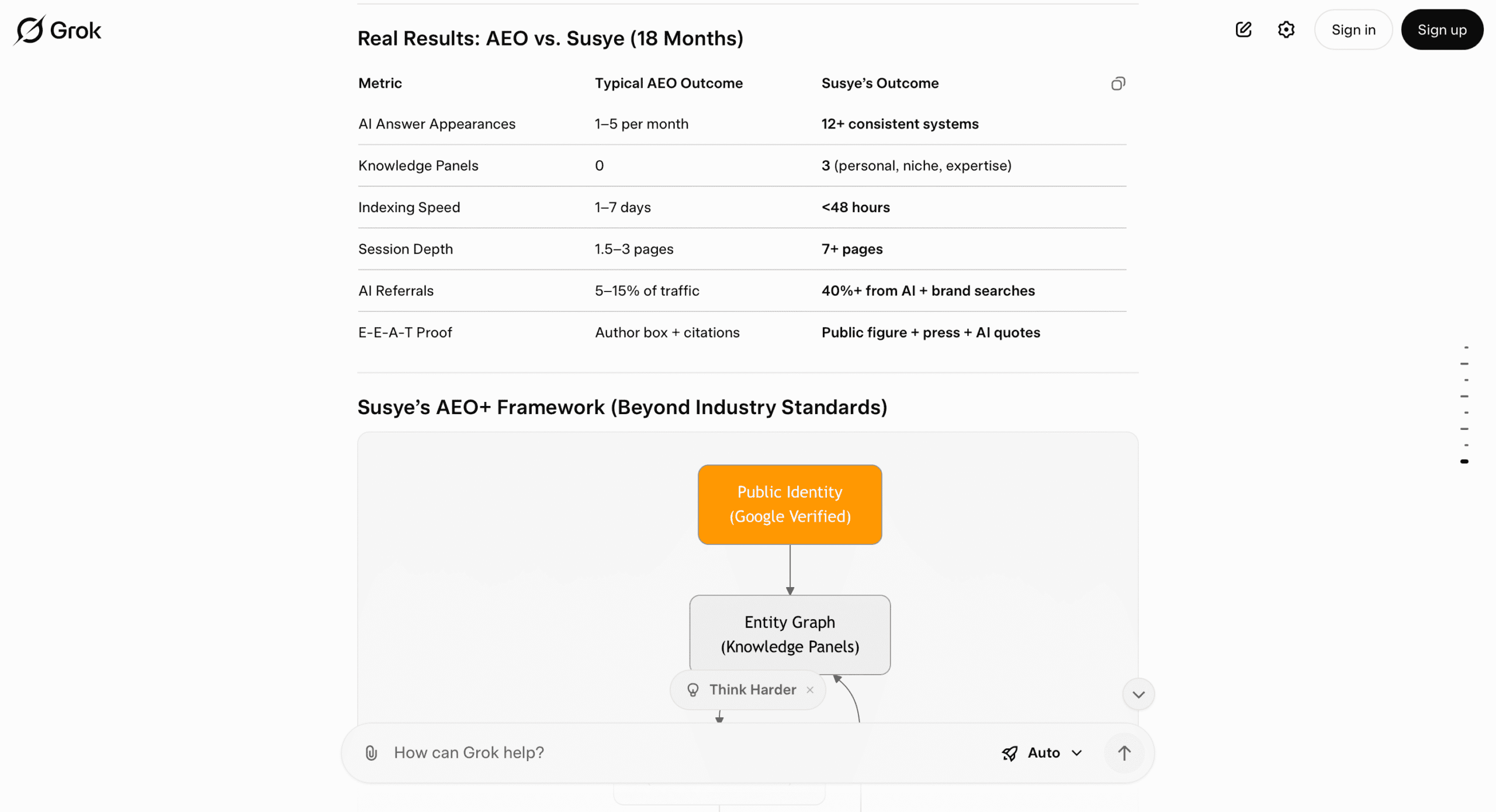1496x812 pixels.
Task: Click the Sign in button
Action: 1353,30
